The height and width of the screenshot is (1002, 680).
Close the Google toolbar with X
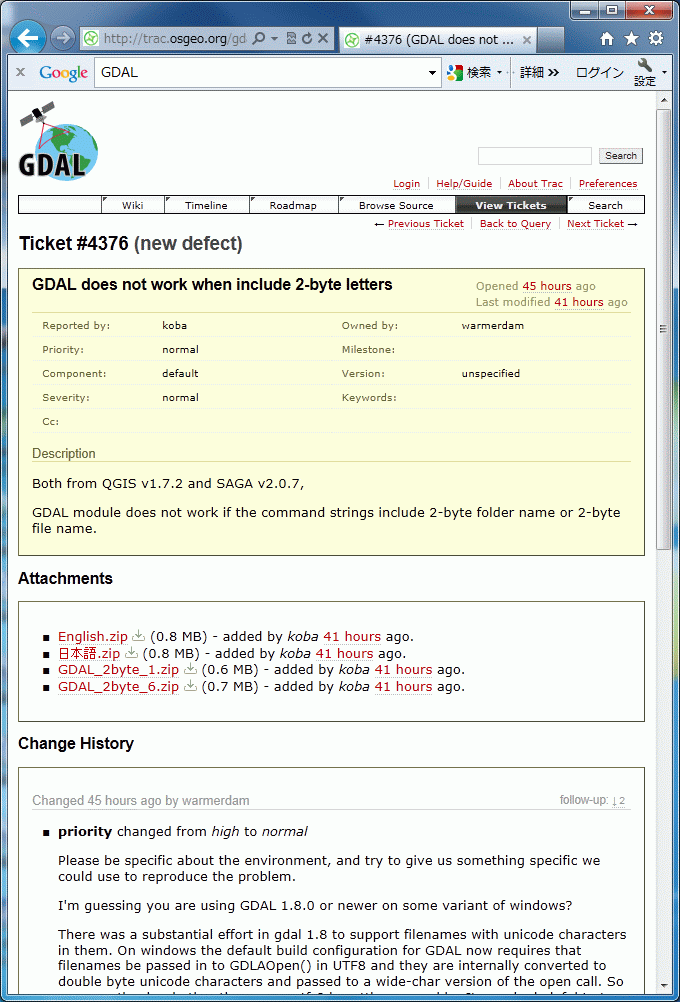point(20,72)
